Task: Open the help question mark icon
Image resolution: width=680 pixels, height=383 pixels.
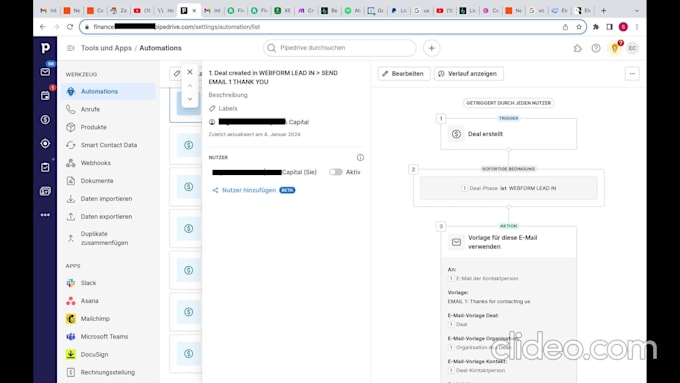Action: 596,48
